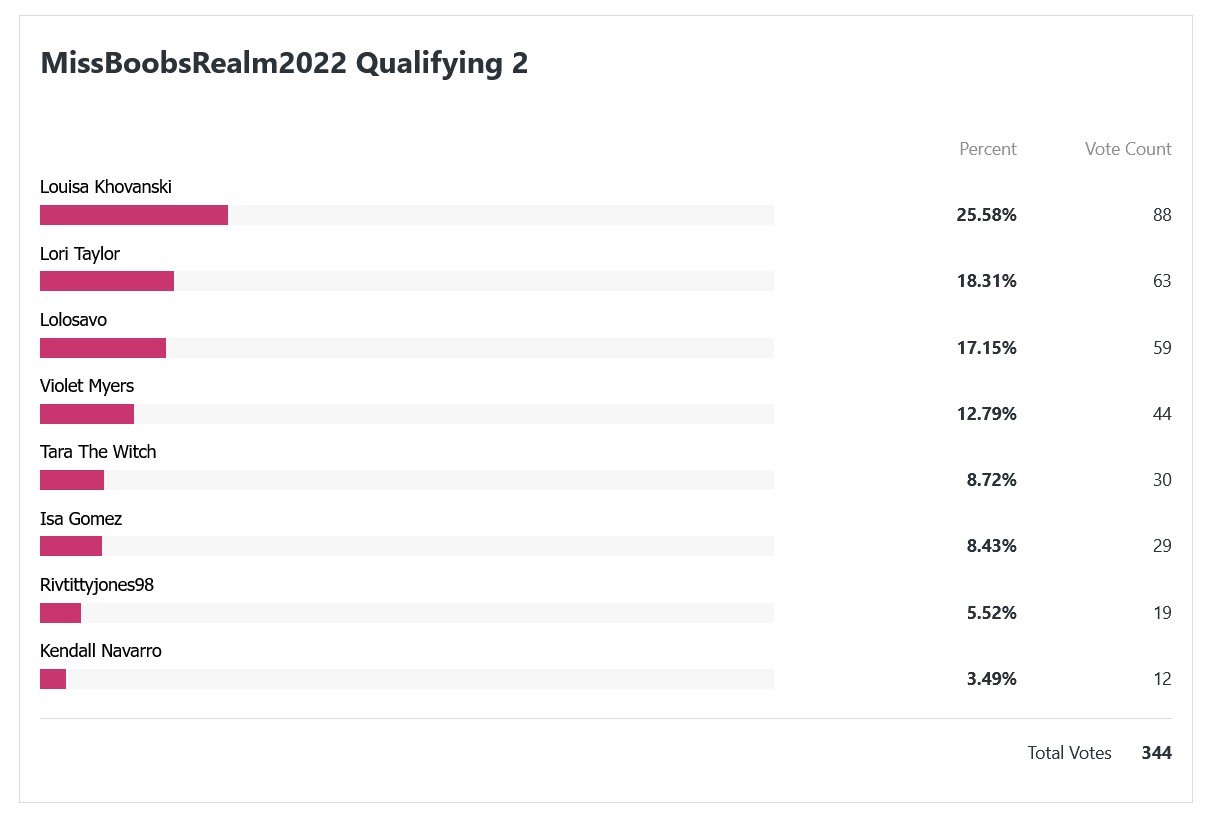Click the Kendall Navarro result bar

click(407, 679)
